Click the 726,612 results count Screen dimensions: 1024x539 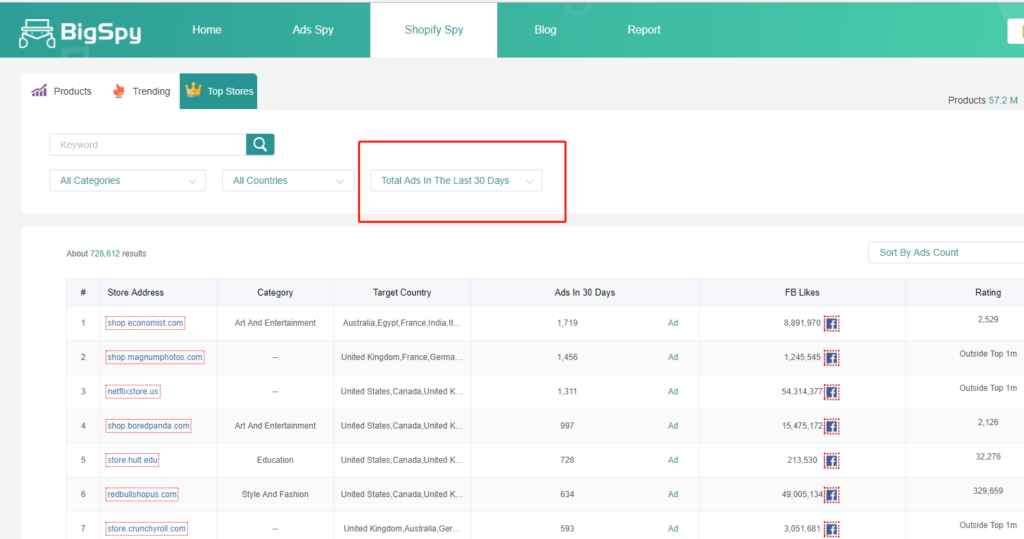pos(105,253)
